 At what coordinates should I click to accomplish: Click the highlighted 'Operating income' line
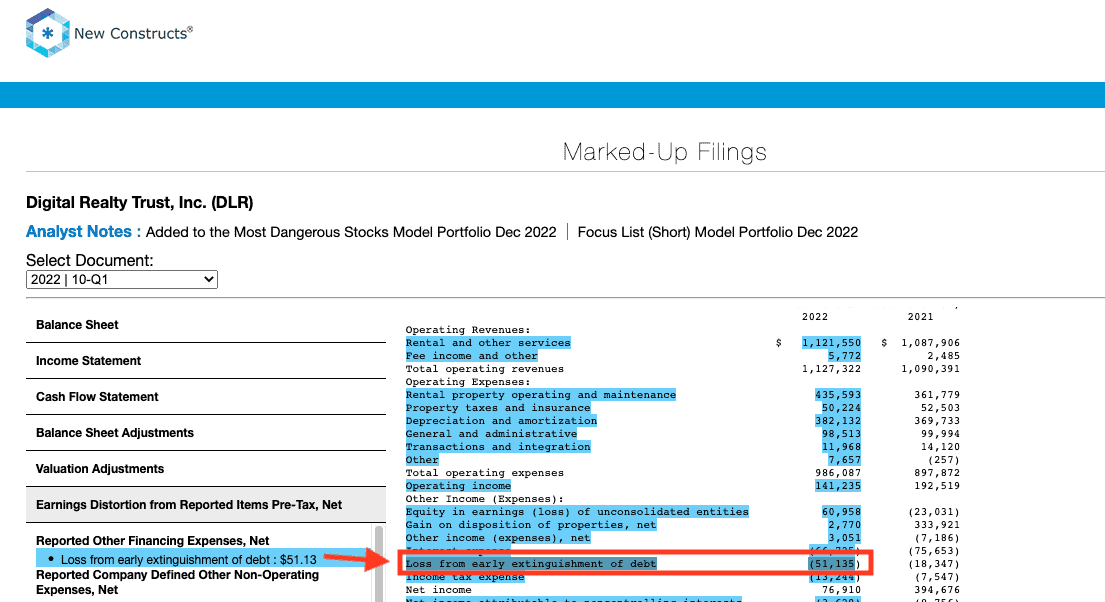pyautogui.click(x=458, y=486)
